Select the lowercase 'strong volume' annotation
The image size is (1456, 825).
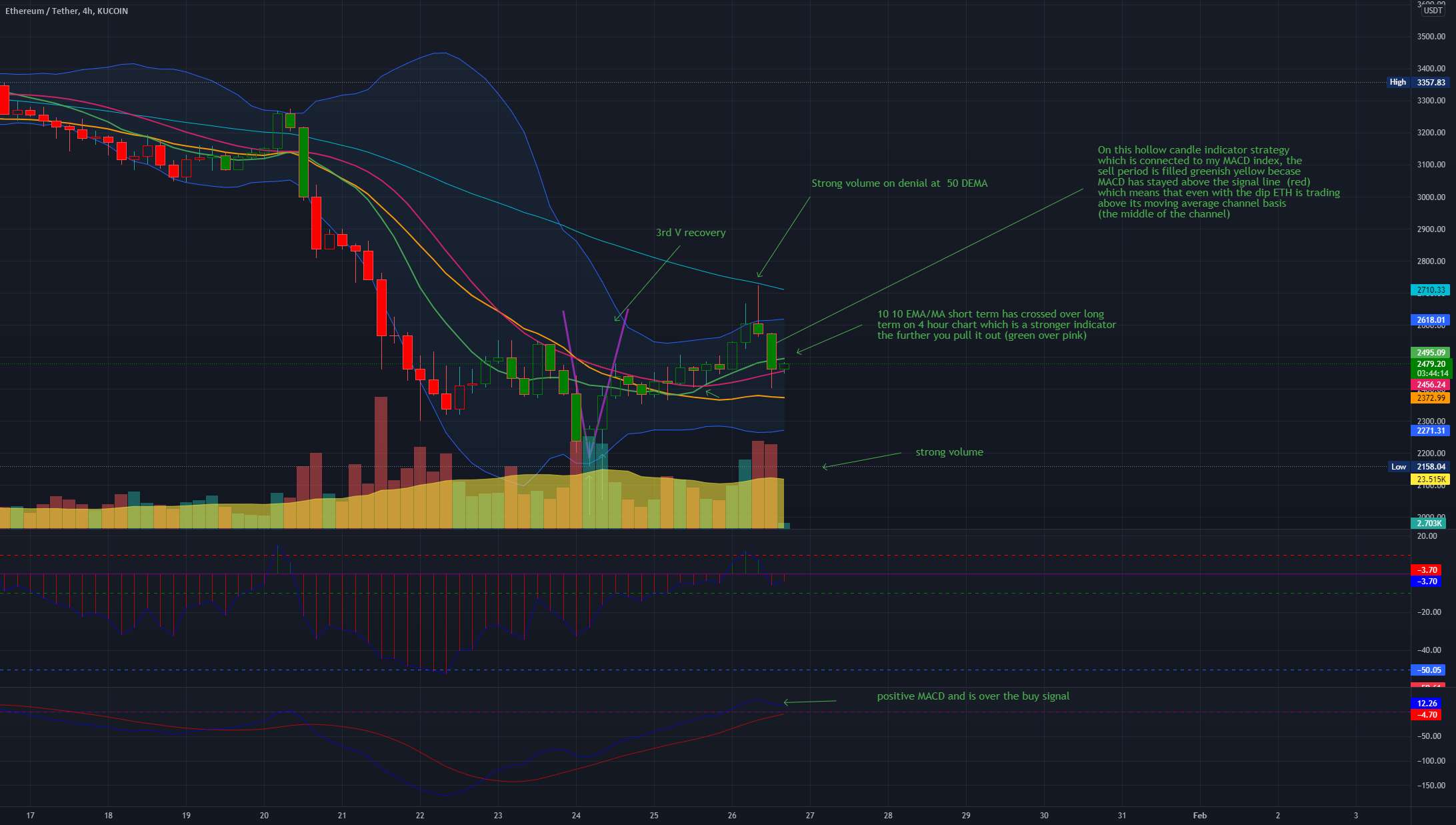pyautogui.click(x=949, y=452)
